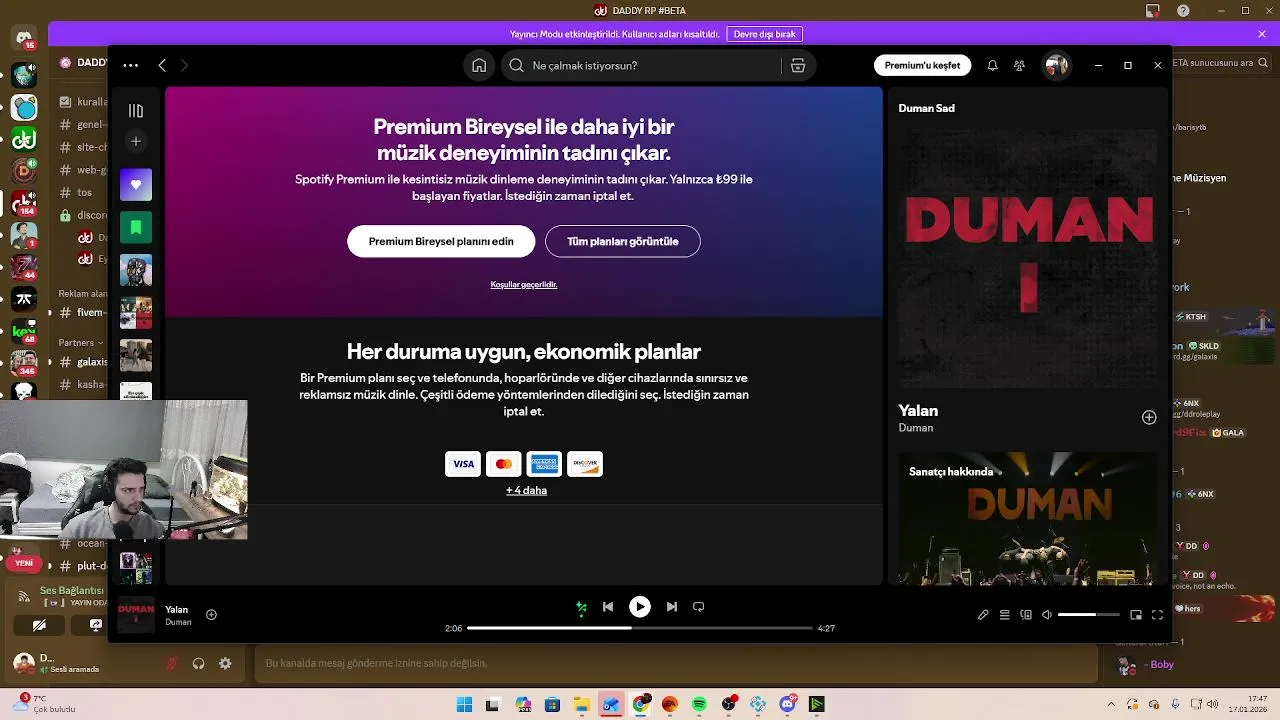Collapse the "Partners" category in Discord
Image resolution: width=1280 pixels, height=720 pixels.
click(80, 342)
